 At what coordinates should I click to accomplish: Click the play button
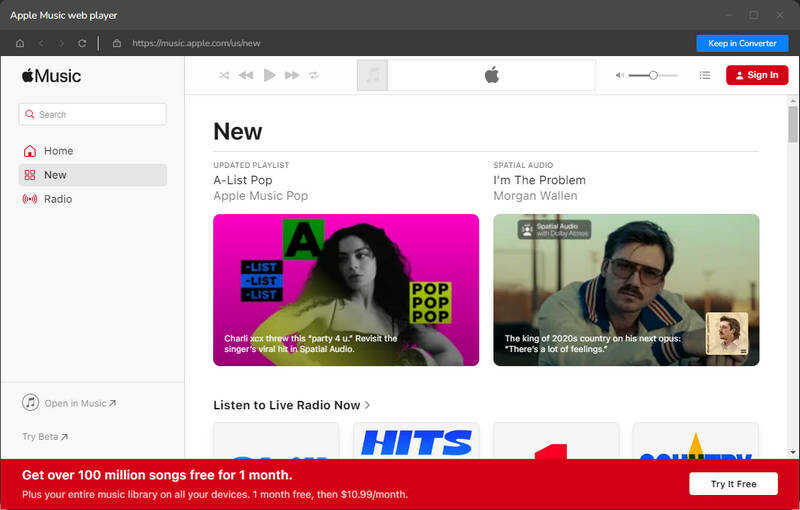(269, 75)
